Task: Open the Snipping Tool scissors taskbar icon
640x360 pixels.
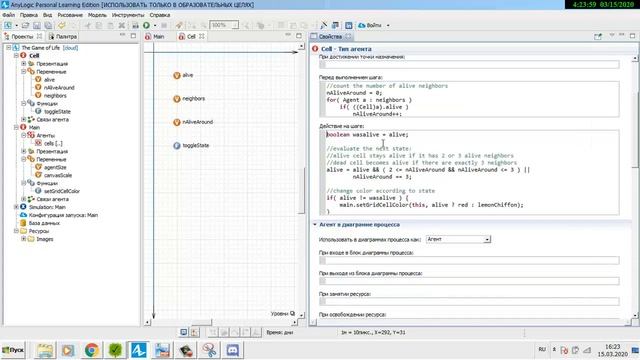Action: [209, 350]
